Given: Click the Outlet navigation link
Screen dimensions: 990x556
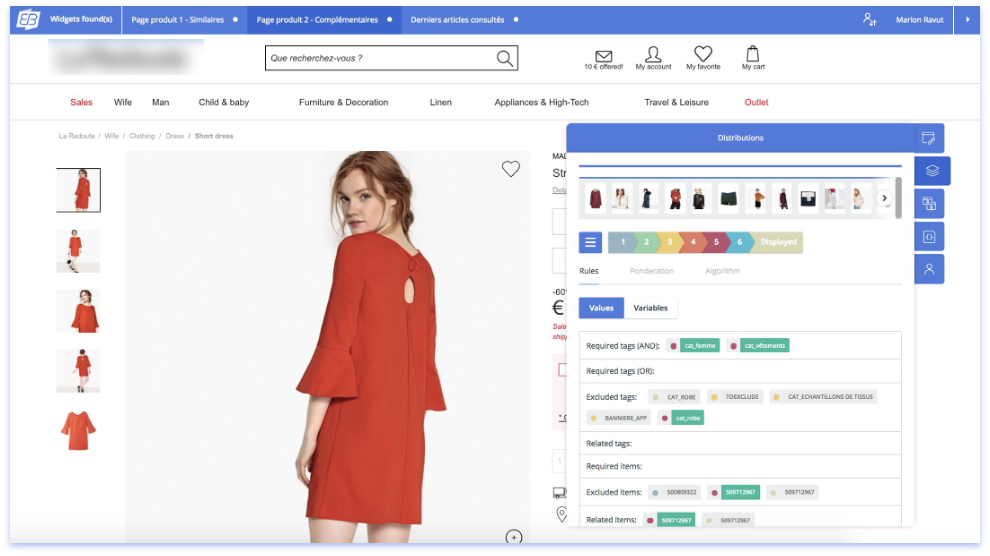Looking at the screenshot, I should point(756,102).
